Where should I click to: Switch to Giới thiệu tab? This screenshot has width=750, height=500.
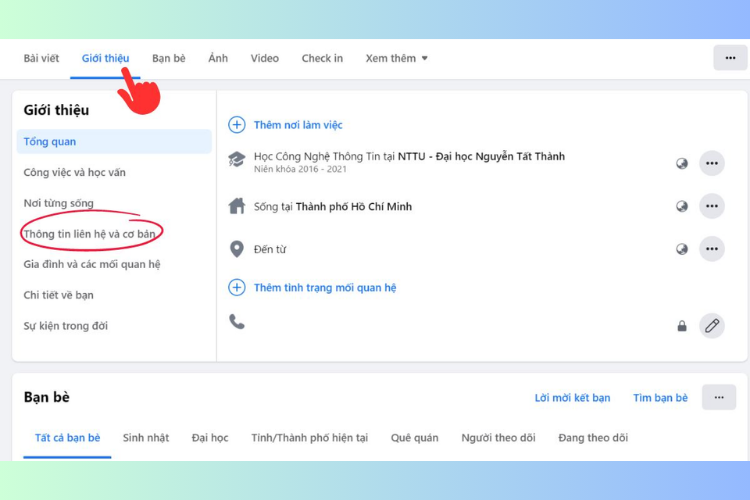coord(105,58)
